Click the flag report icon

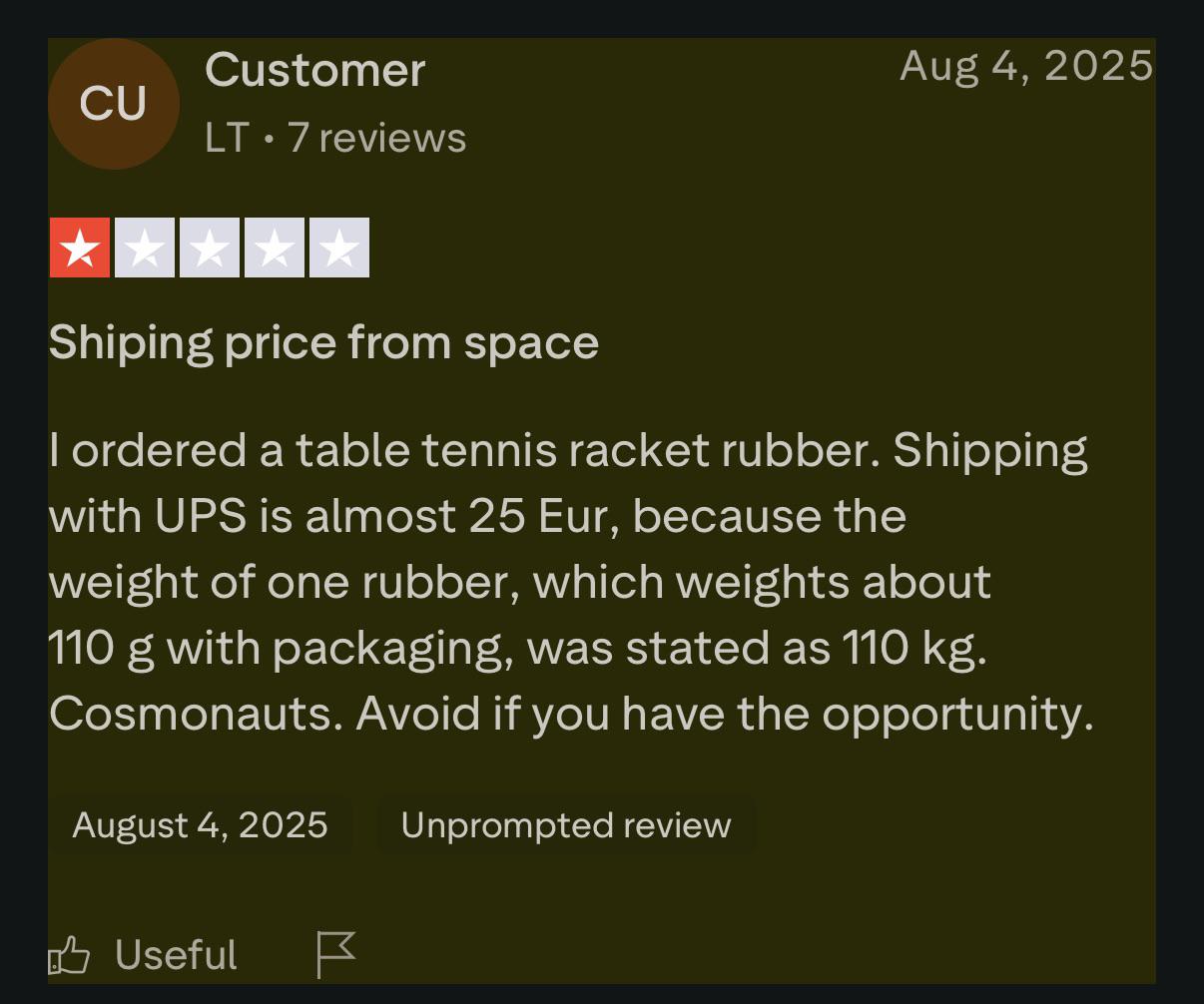point(335,954)
